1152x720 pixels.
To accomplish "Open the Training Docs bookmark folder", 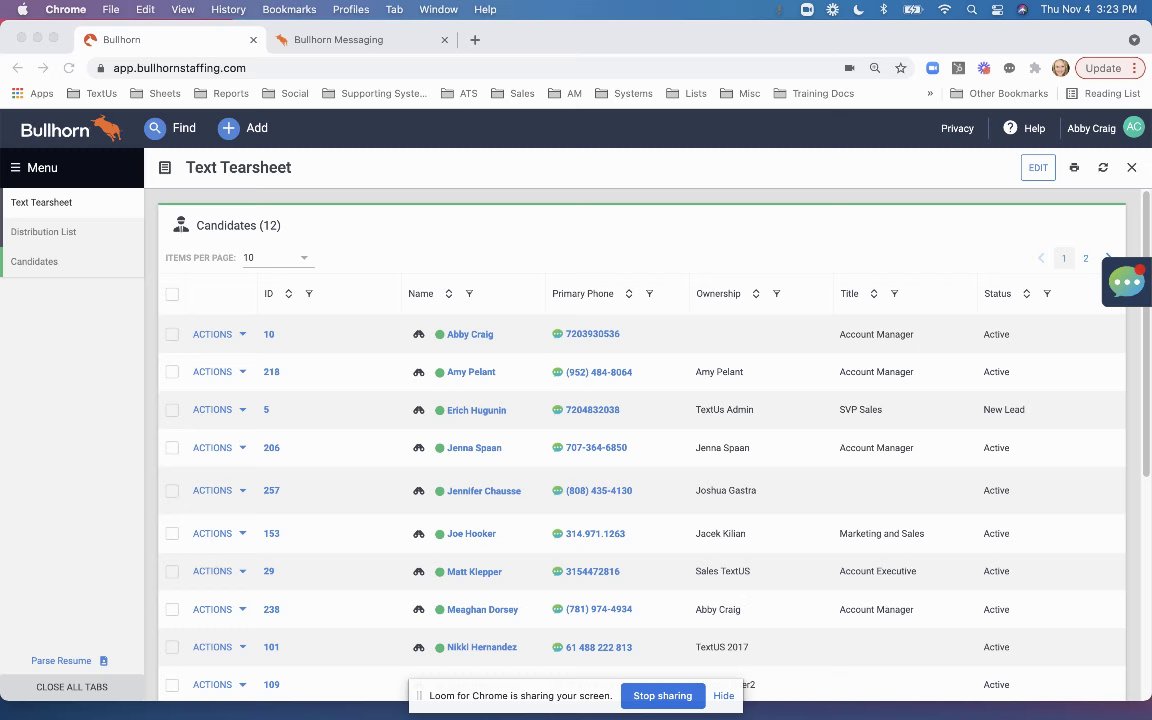I will [814, 93].
